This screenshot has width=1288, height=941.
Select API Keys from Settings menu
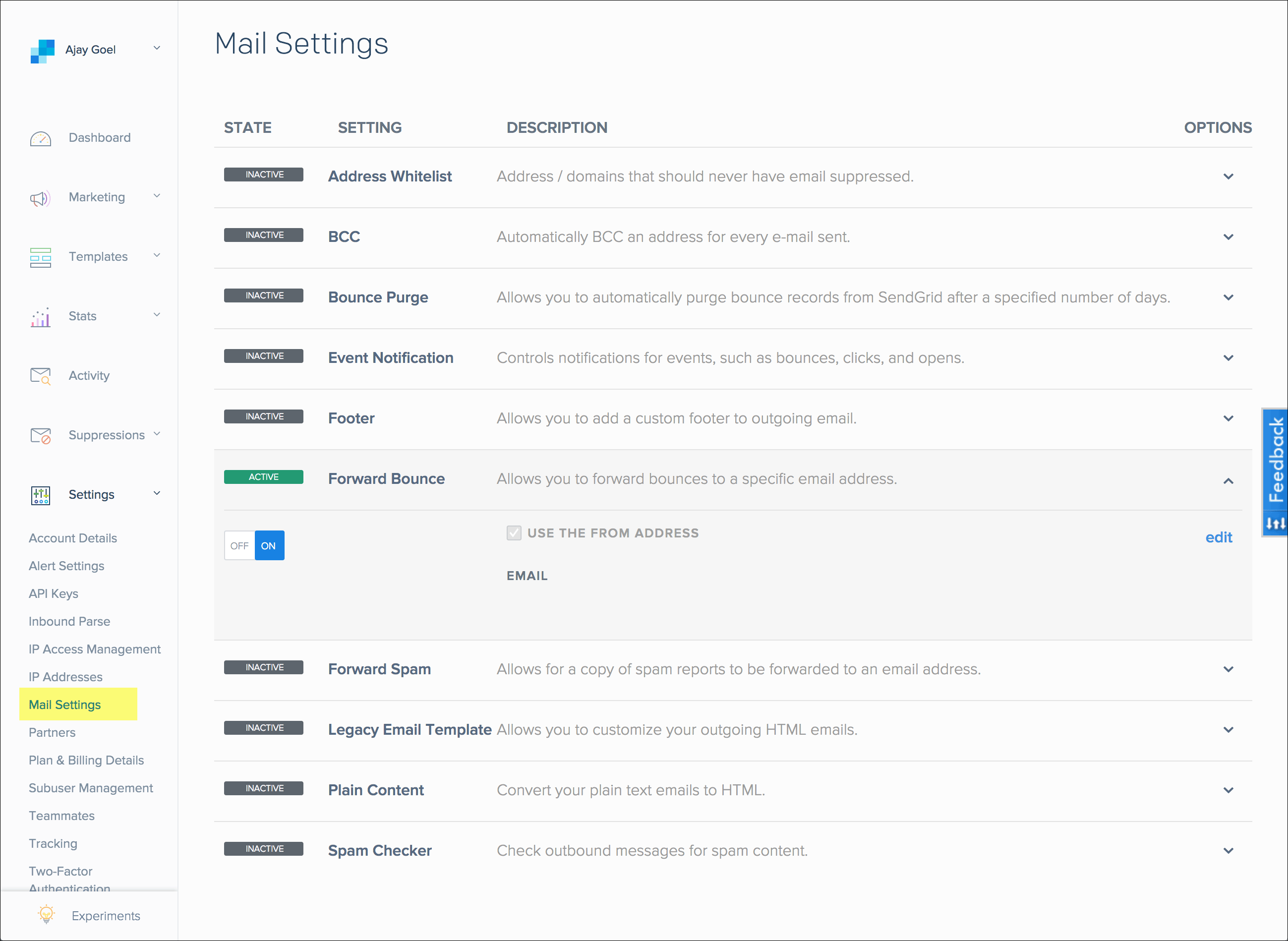[x=53, y=593]
